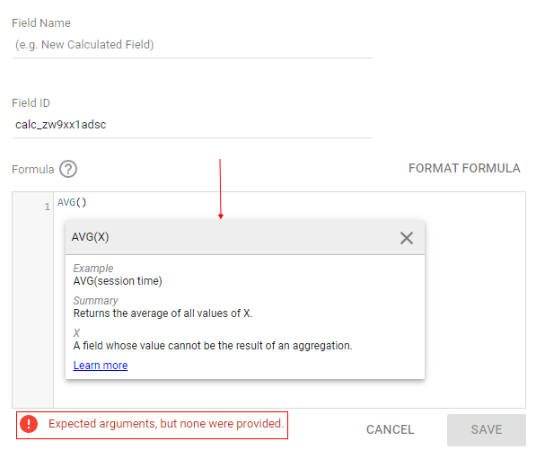
Task: Open the Formula help question mark icon
Action: click(68, 169)
